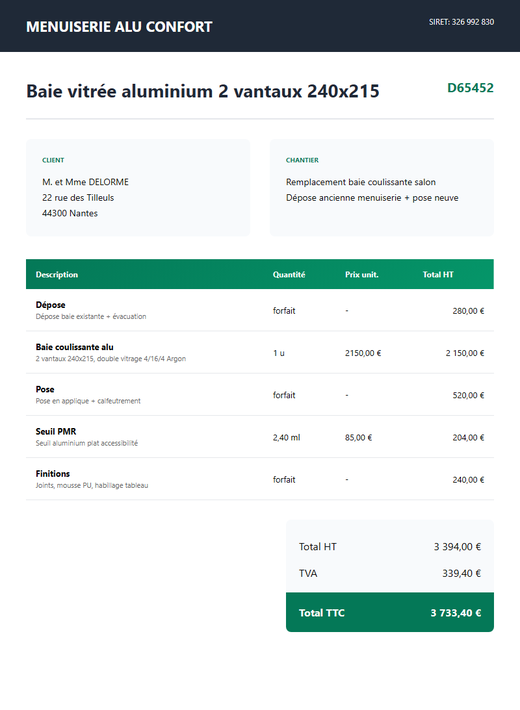This screenshot has width=520, height=710.
Task: Click the client name M. et Mme DELORME
Action: pyautogui.click(x=85, y=182)
